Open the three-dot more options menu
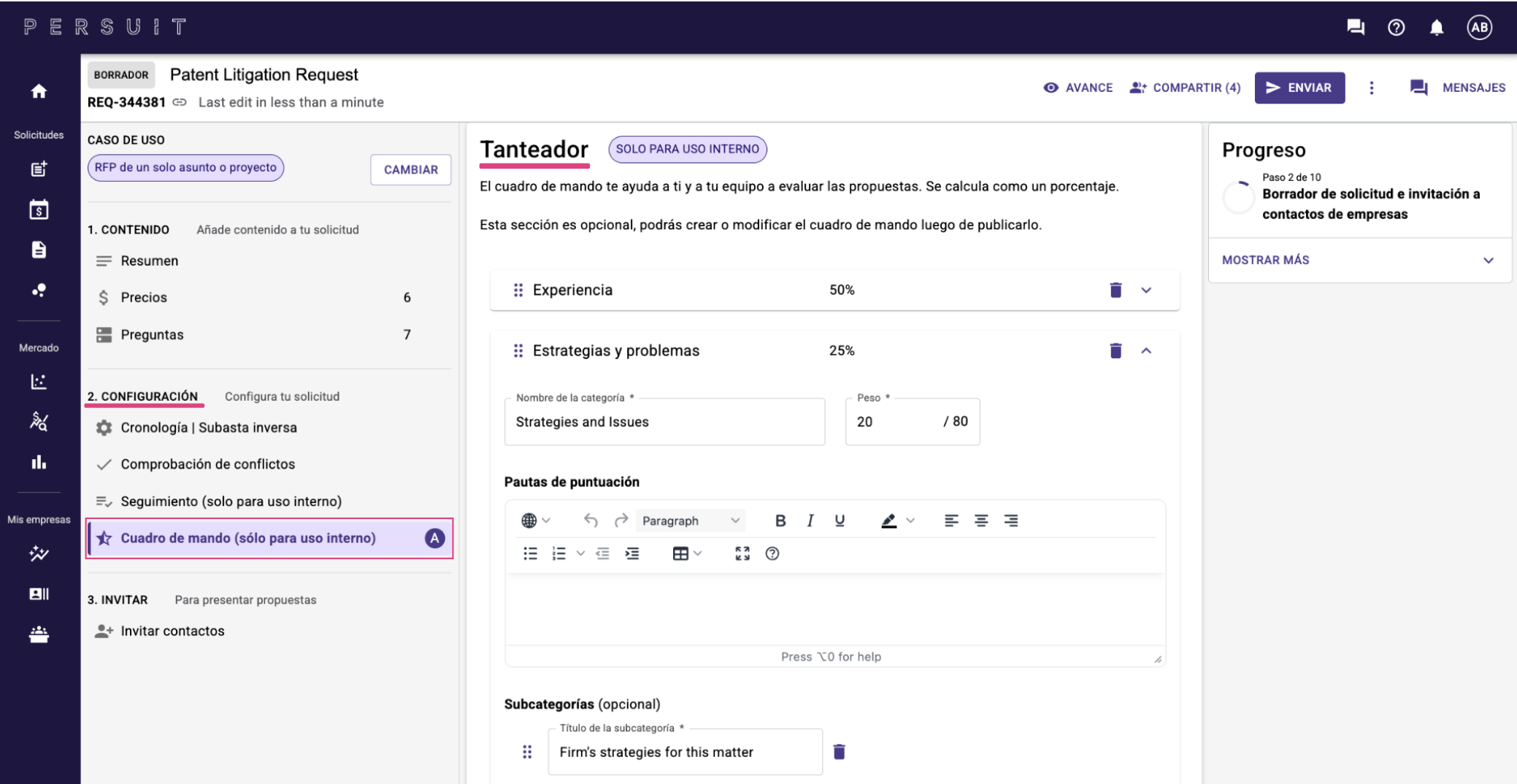This screenshot has height=784, width=1517. coord(1372,88)
